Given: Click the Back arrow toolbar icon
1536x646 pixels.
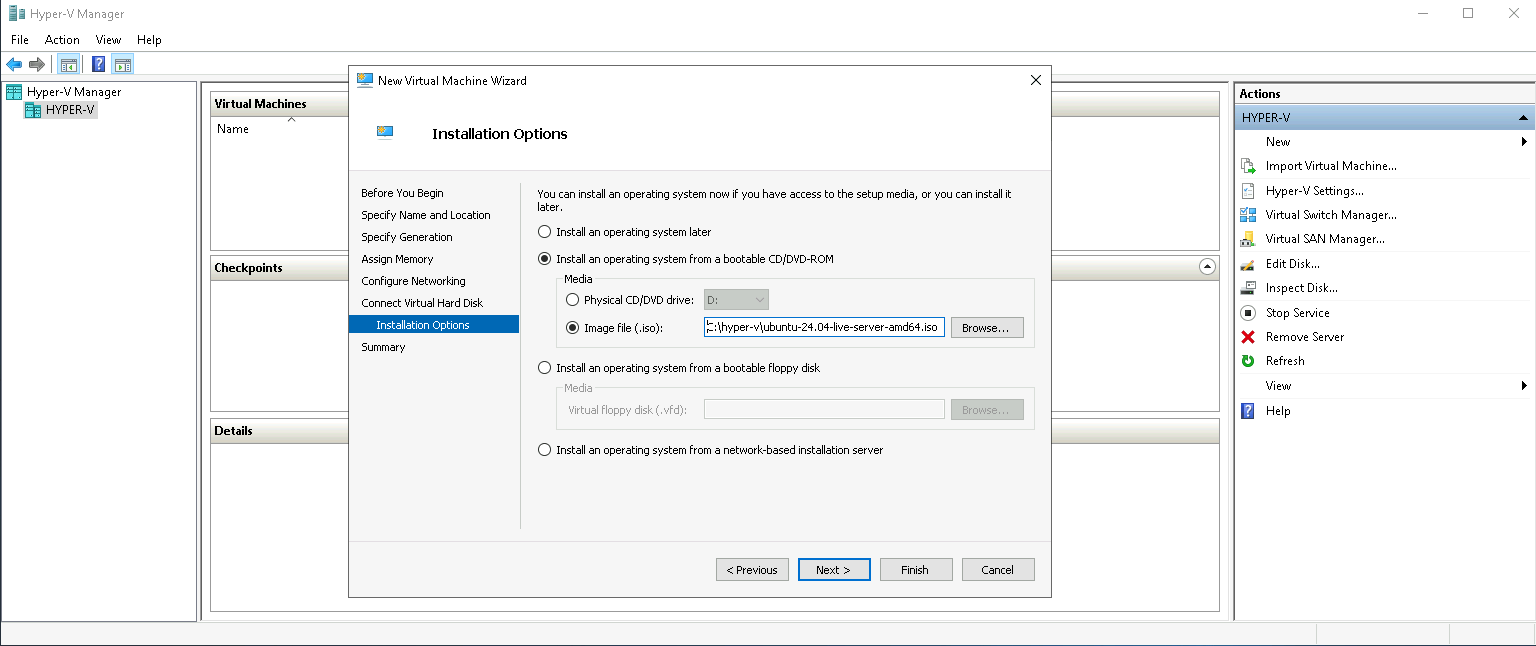Looking at the screenshot, I should tap(14, 65).
